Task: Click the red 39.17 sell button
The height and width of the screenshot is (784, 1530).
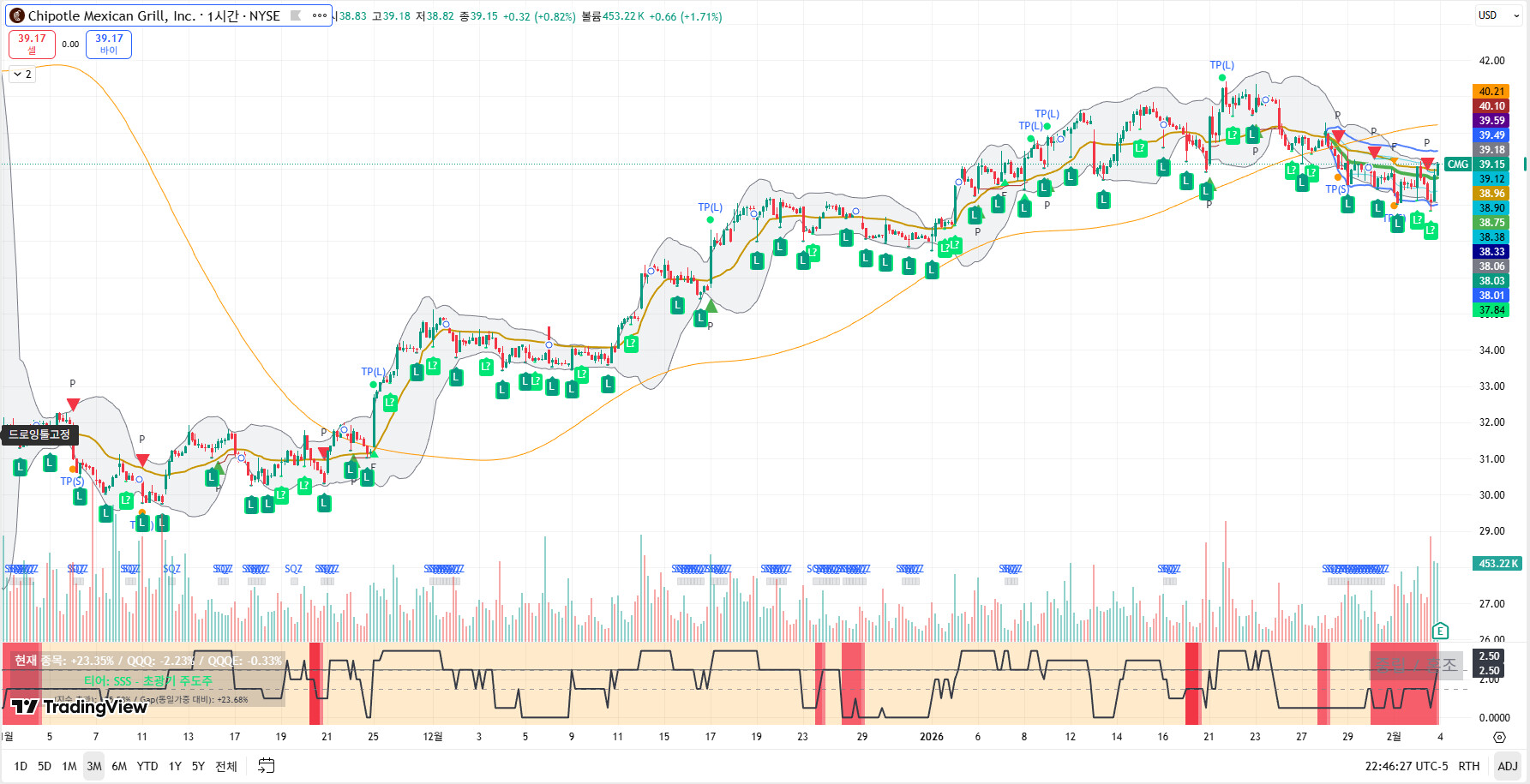Action: (x=32, y=45)
